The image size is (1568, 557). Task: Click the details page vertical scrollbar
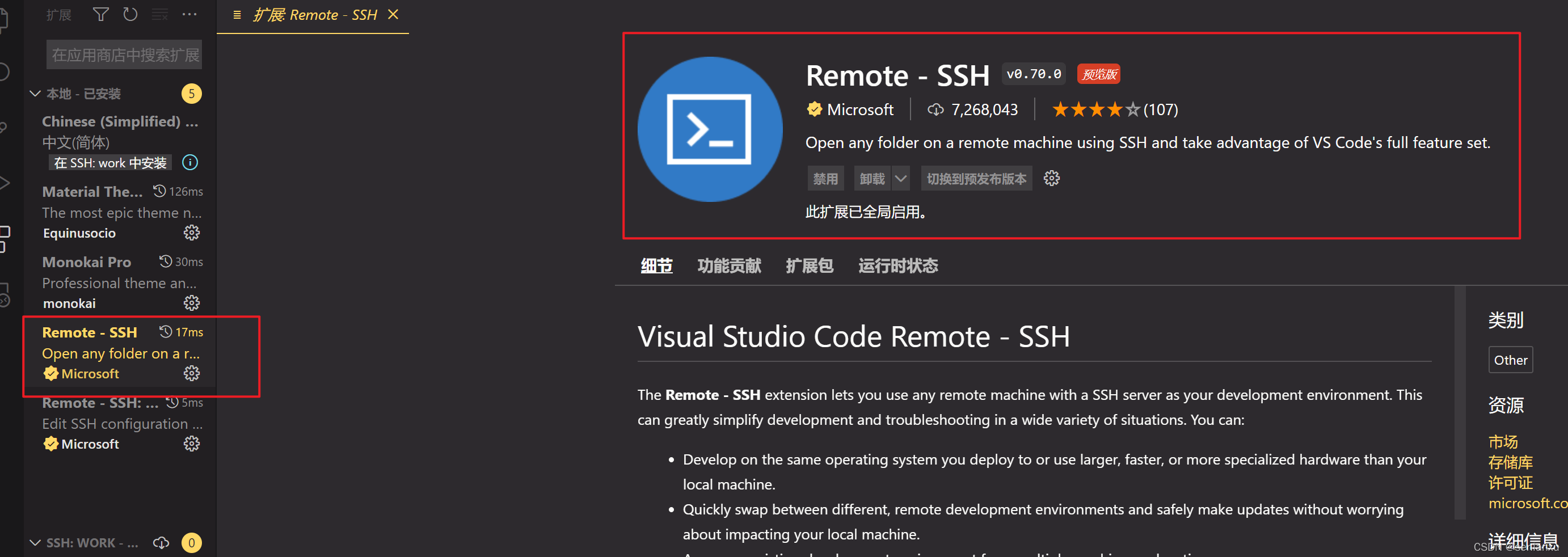point(1460,403)
